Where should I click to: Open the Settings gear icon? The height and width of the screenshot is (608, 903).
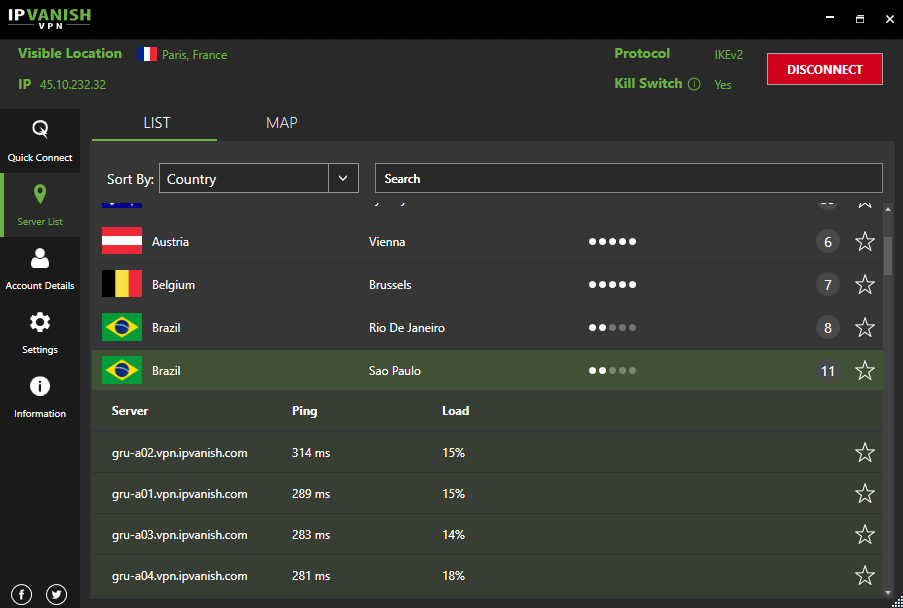[x=40, y=322]
